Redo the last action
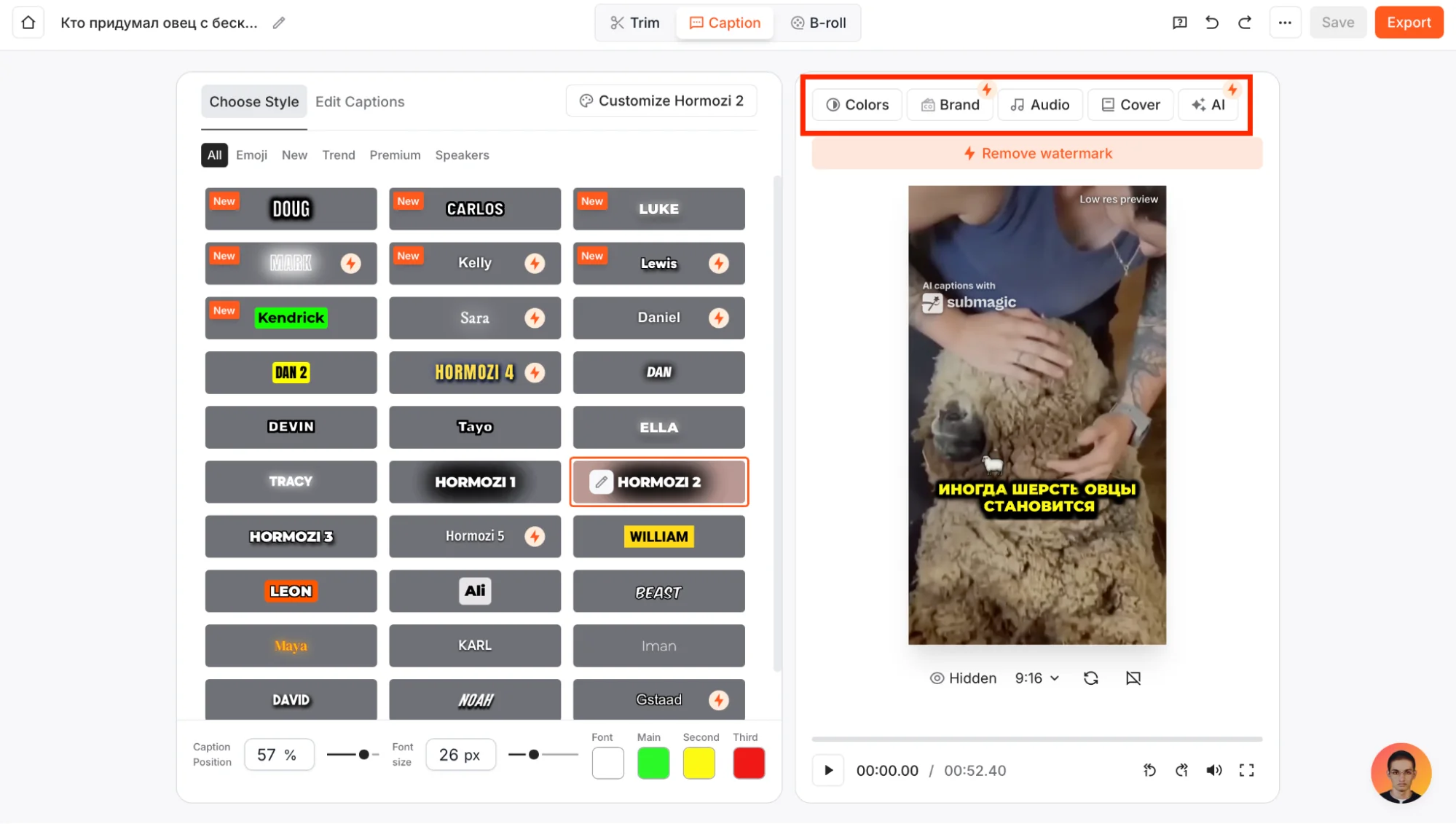This screenshot has width=1456, height=824. click(x=1245, y=23)
